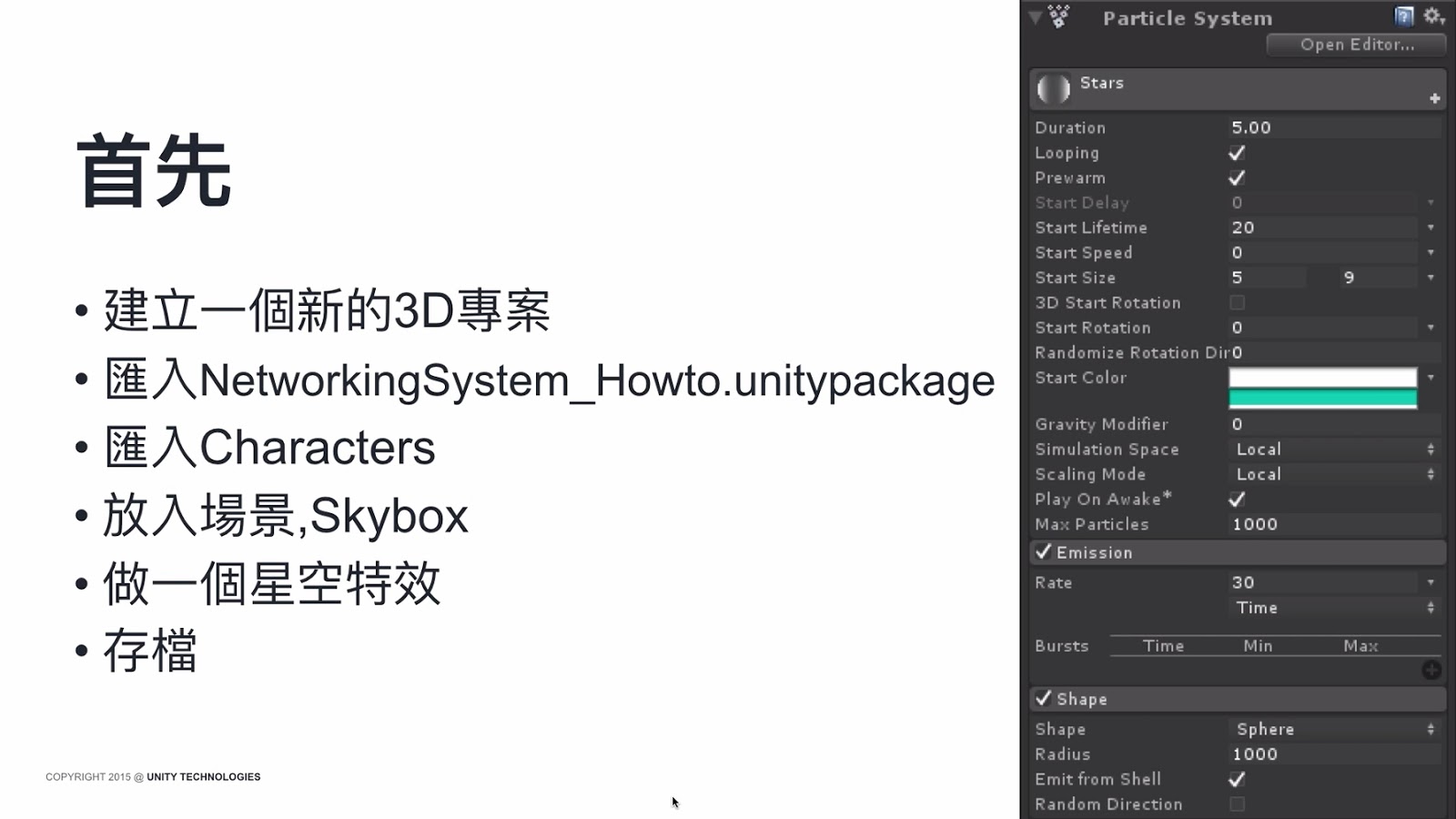
Task: Click the Duration value field
Action: click(1335, 127)
